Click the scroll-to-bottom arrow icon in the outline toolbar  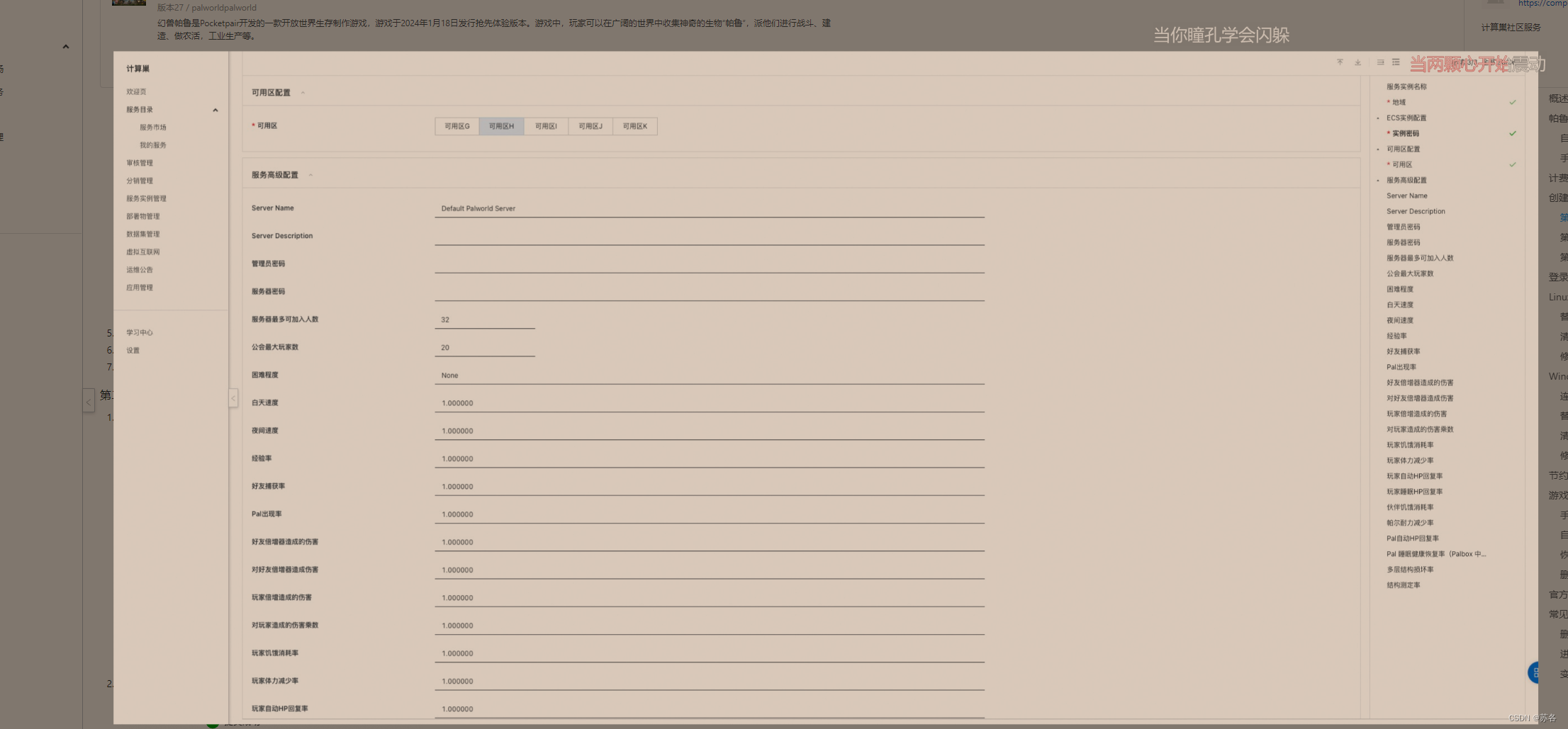[x=1357, y=62]
